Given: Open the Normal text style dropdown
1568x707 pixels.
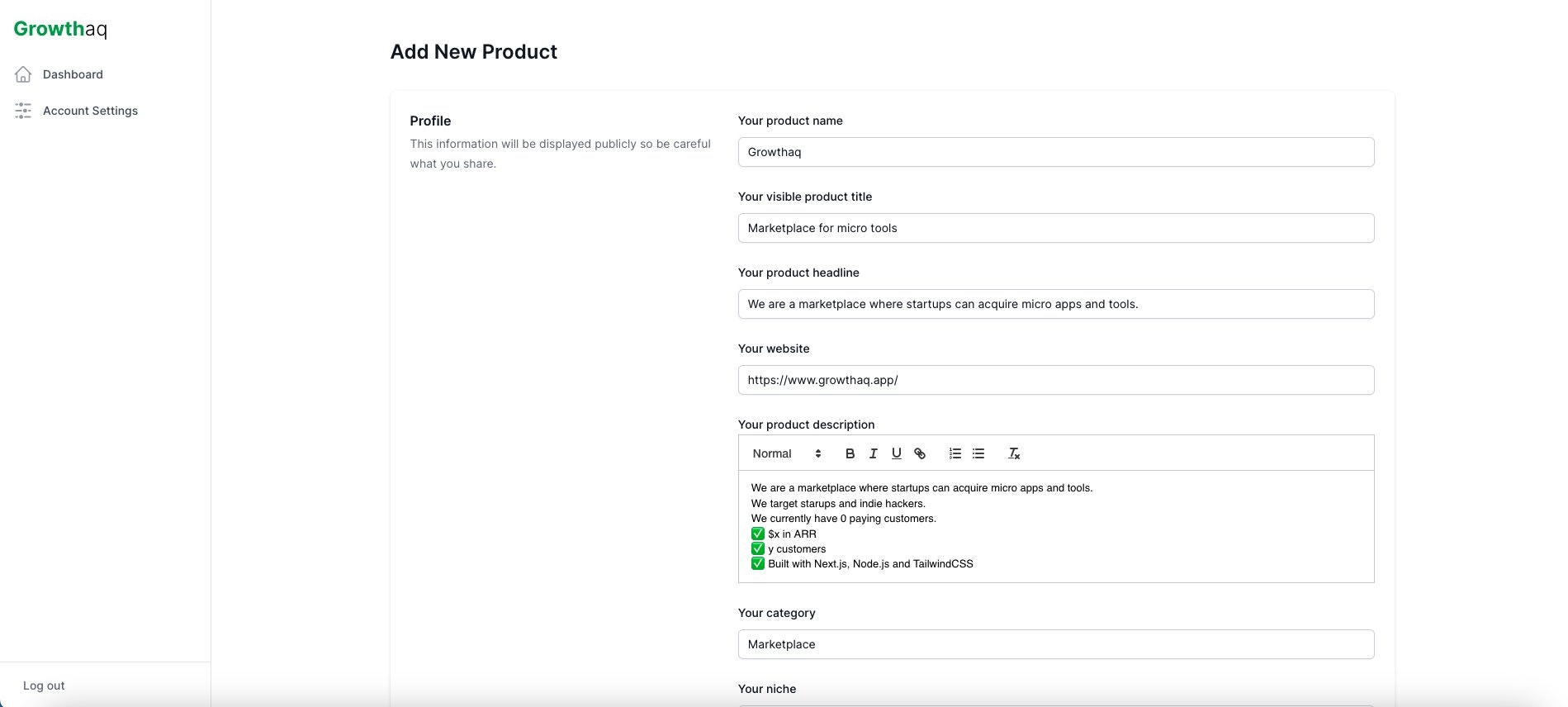Looking at the screenshot, I should [787, 453].
